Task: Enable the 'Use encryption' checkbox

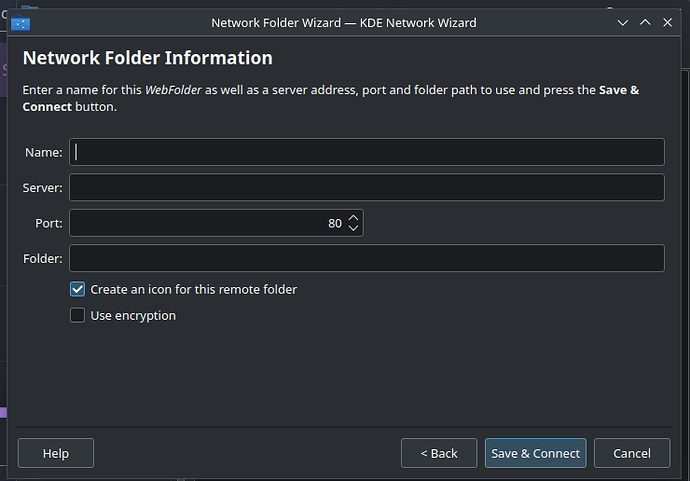Action: [x=78, y=315]
